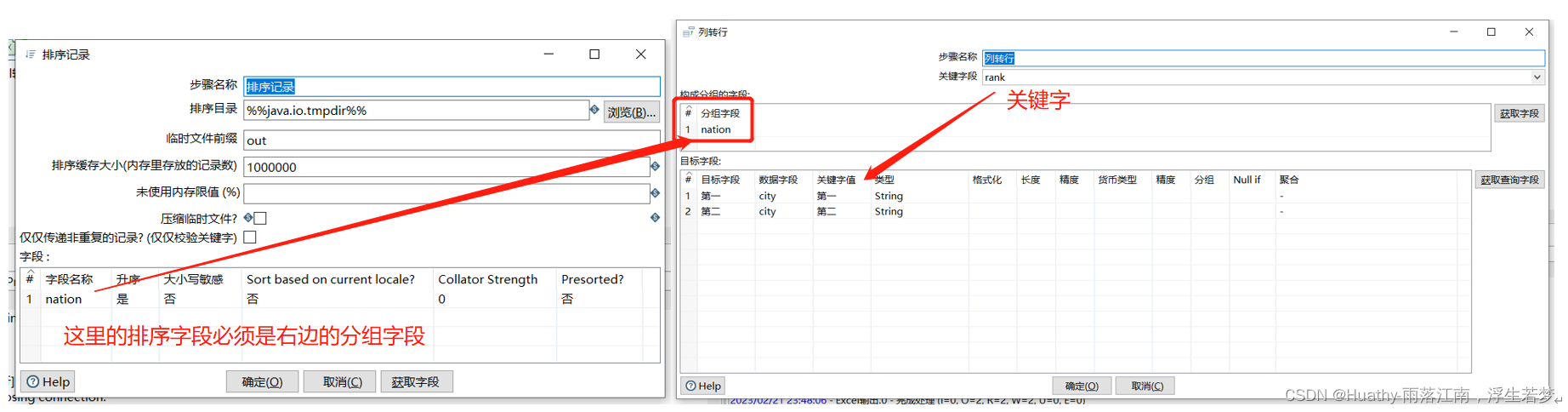This screenshot has width=1568, height=412.
Task: Click the diamond icon at right end of 压缩临时文件 row
Action: click(x=655, y=218)
